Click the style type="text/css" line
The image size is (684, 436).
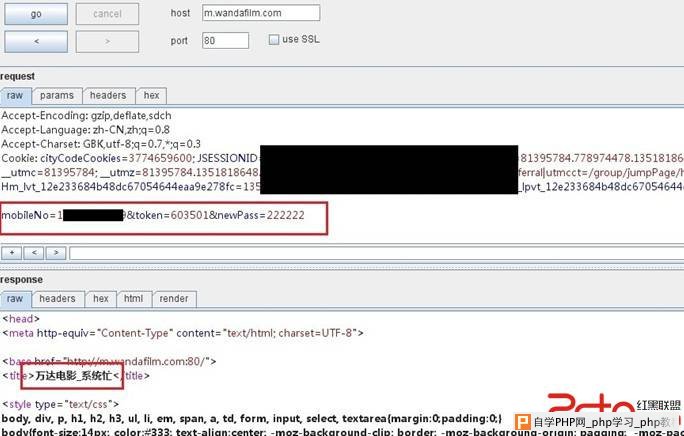(x=60, y=404)
